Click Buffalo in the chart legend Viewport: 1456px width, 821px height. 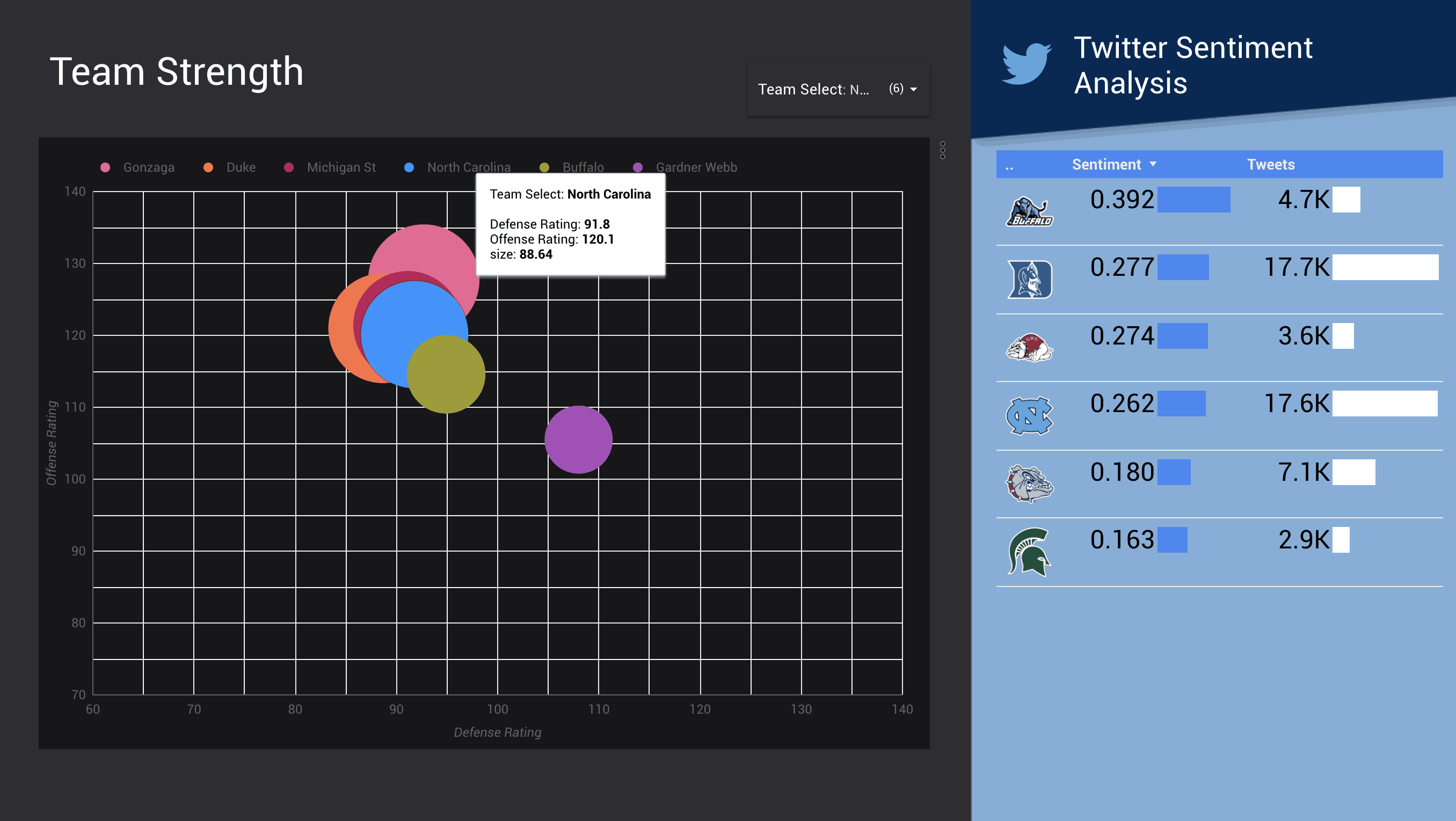tap(571, 167)
